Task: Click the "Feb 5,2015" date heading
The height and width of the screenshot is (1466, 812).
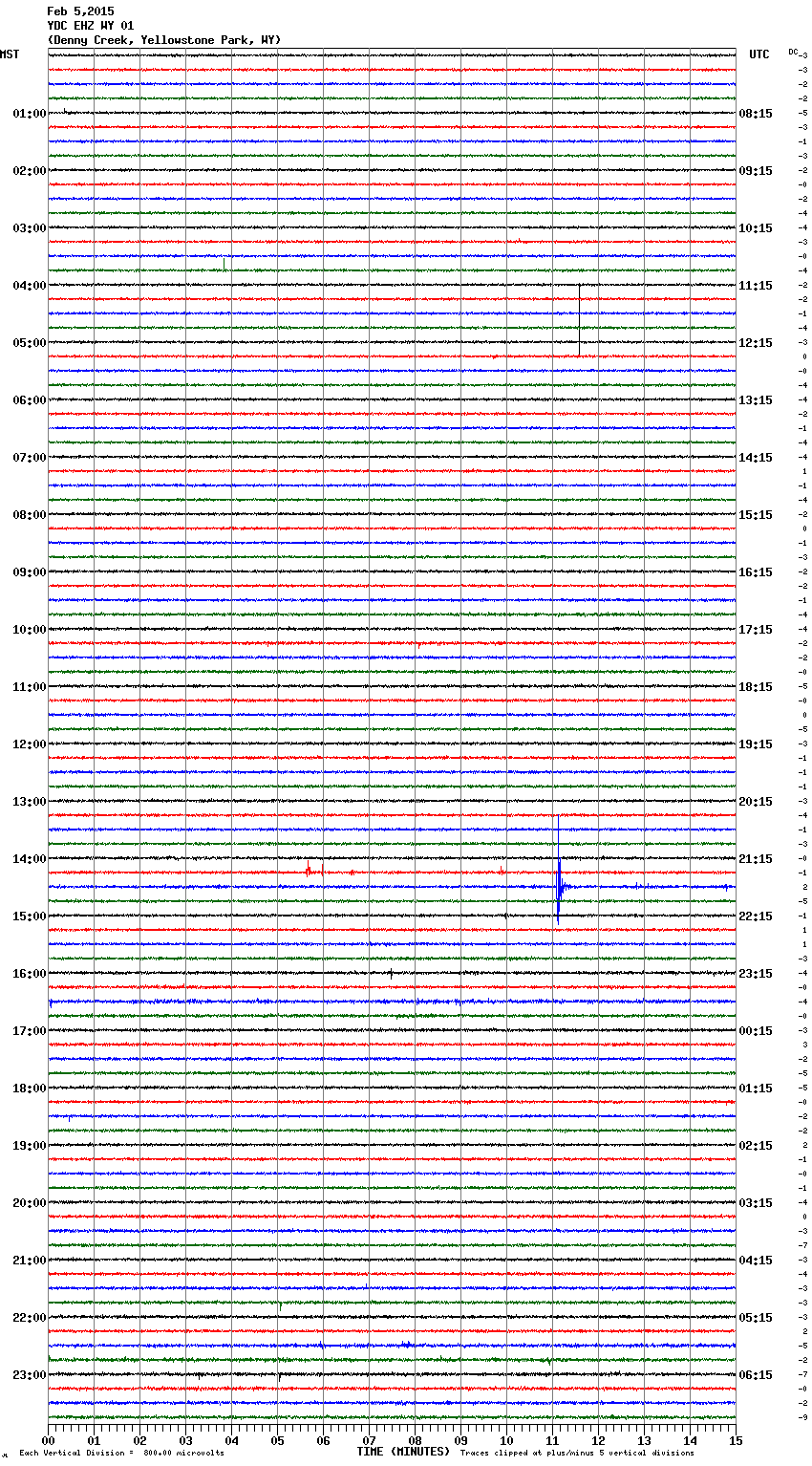Action: (x=80, y=11)
